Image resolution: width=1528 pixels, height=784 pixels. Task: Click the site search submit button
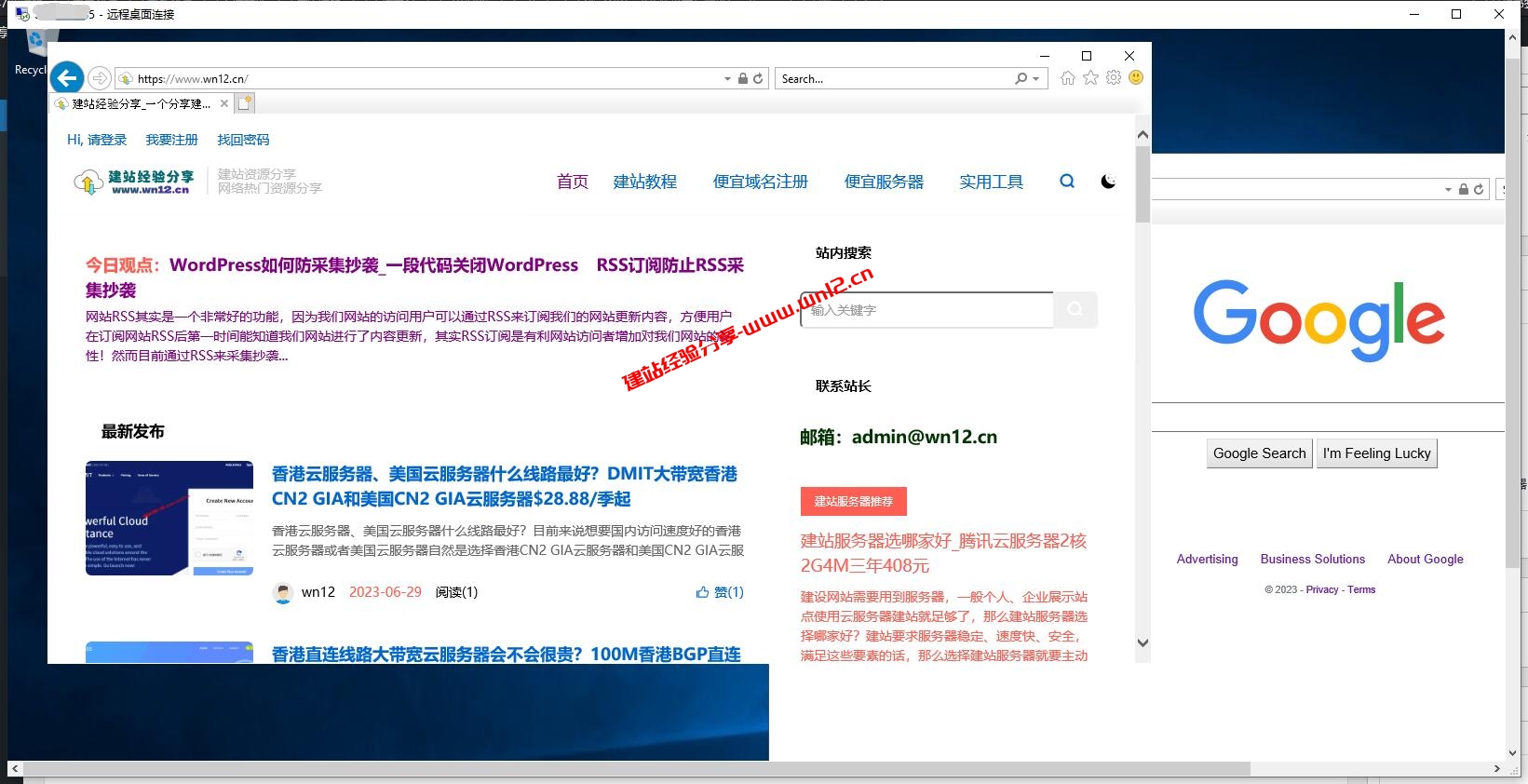[1075, 309]
